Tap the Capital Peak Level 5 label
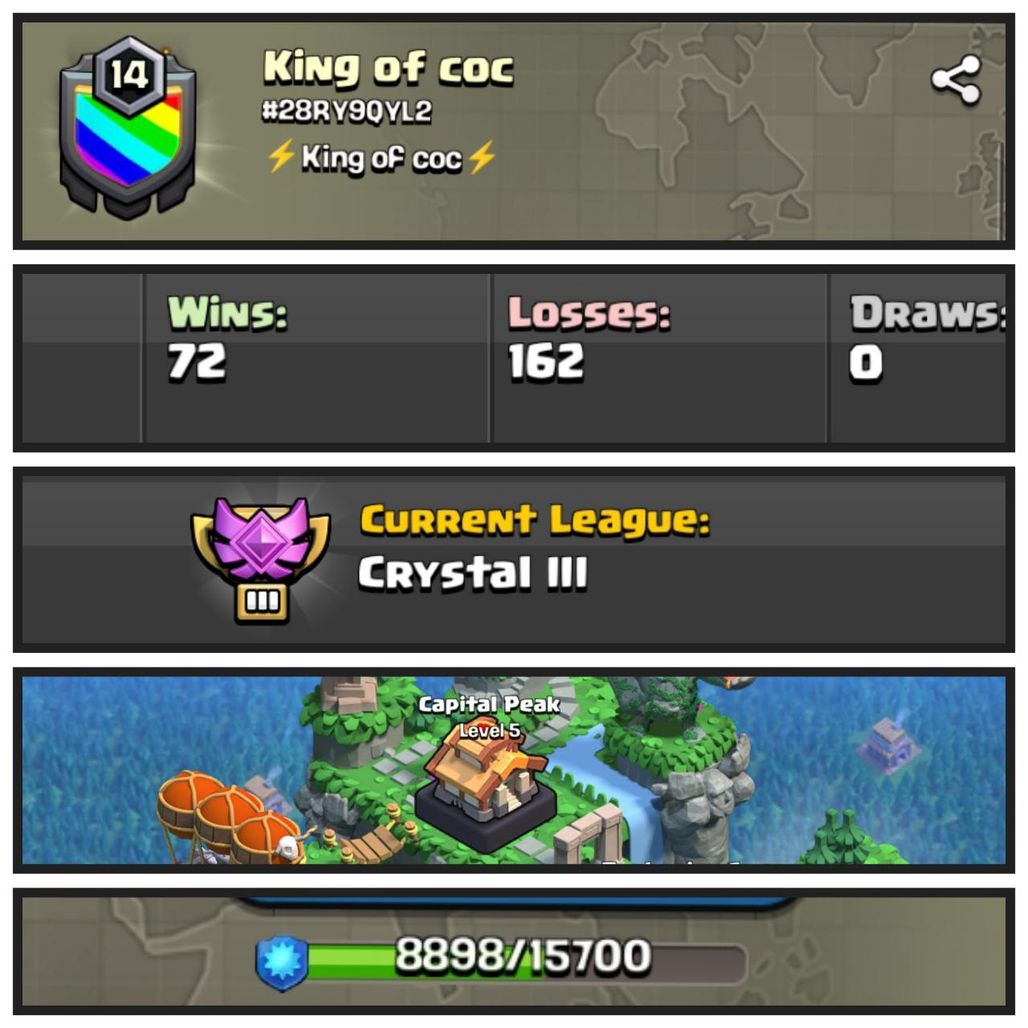 tap(489, 717)
